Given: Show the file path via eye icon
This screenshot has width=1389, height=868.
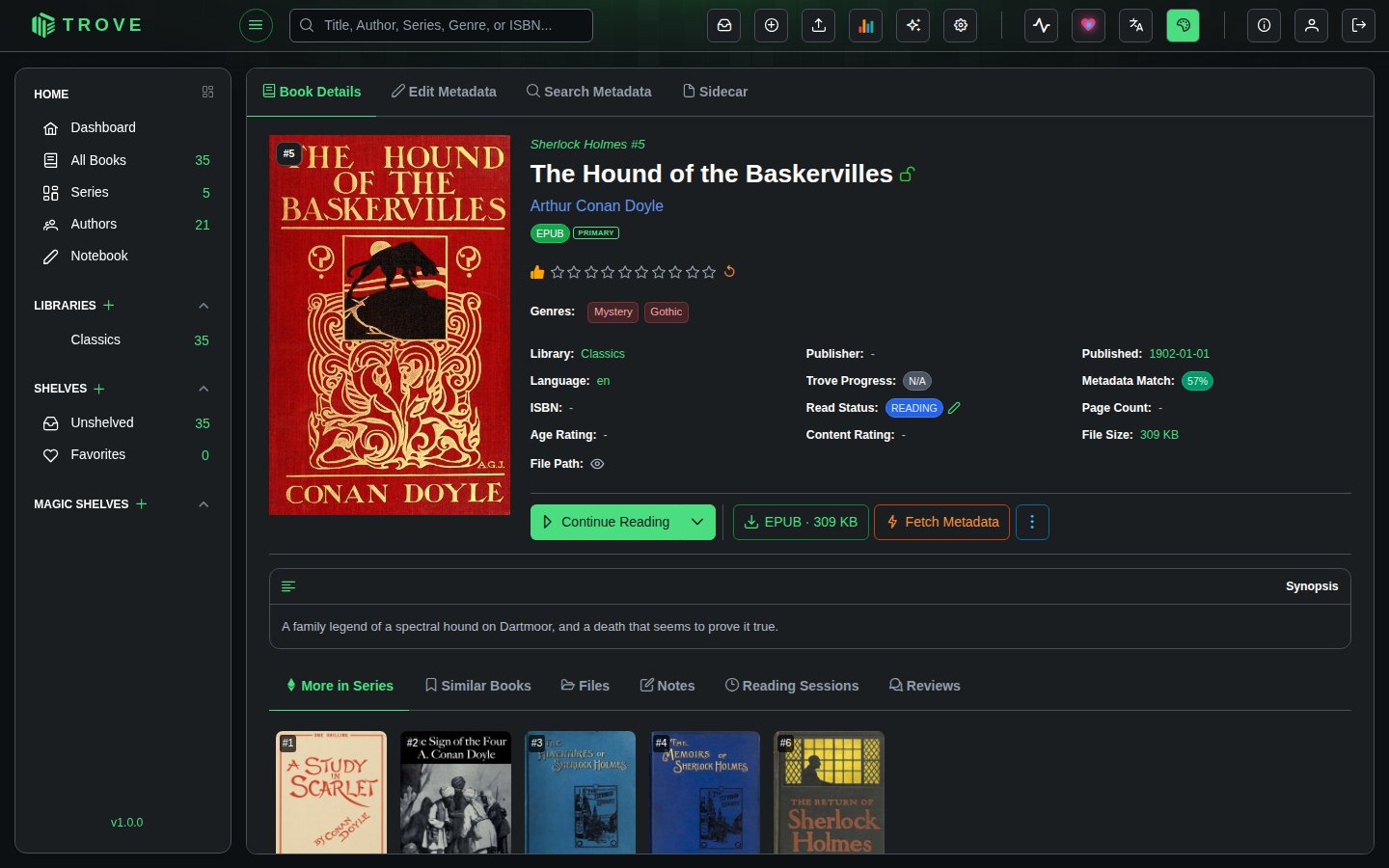Looking at the screenshot, I should pyautogui.click(x=597, y=464).
